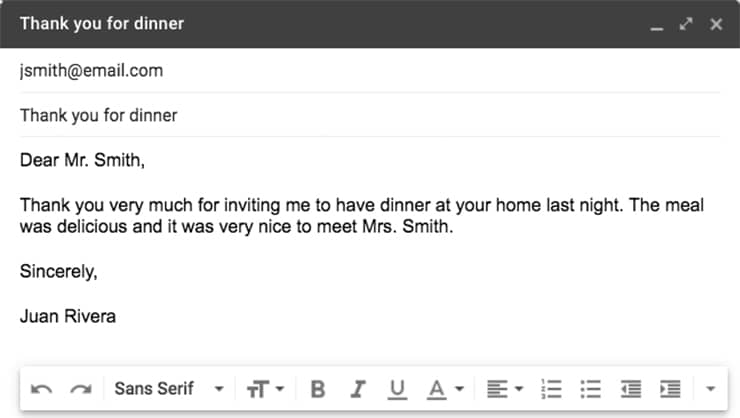Open the Sans Serif font dropdown
This screenshot has height=418, width=740.
(168, 388)
